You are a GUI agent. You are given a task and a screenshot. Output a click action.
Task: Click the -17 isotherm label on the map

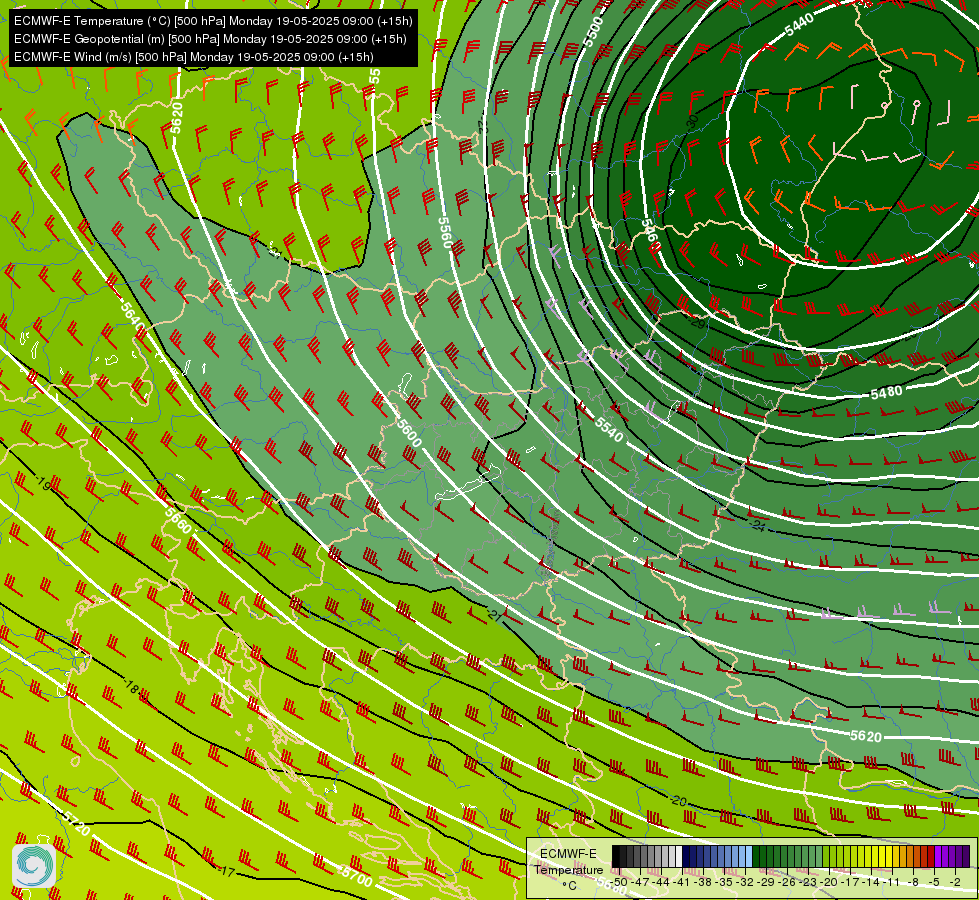[227, 871]
